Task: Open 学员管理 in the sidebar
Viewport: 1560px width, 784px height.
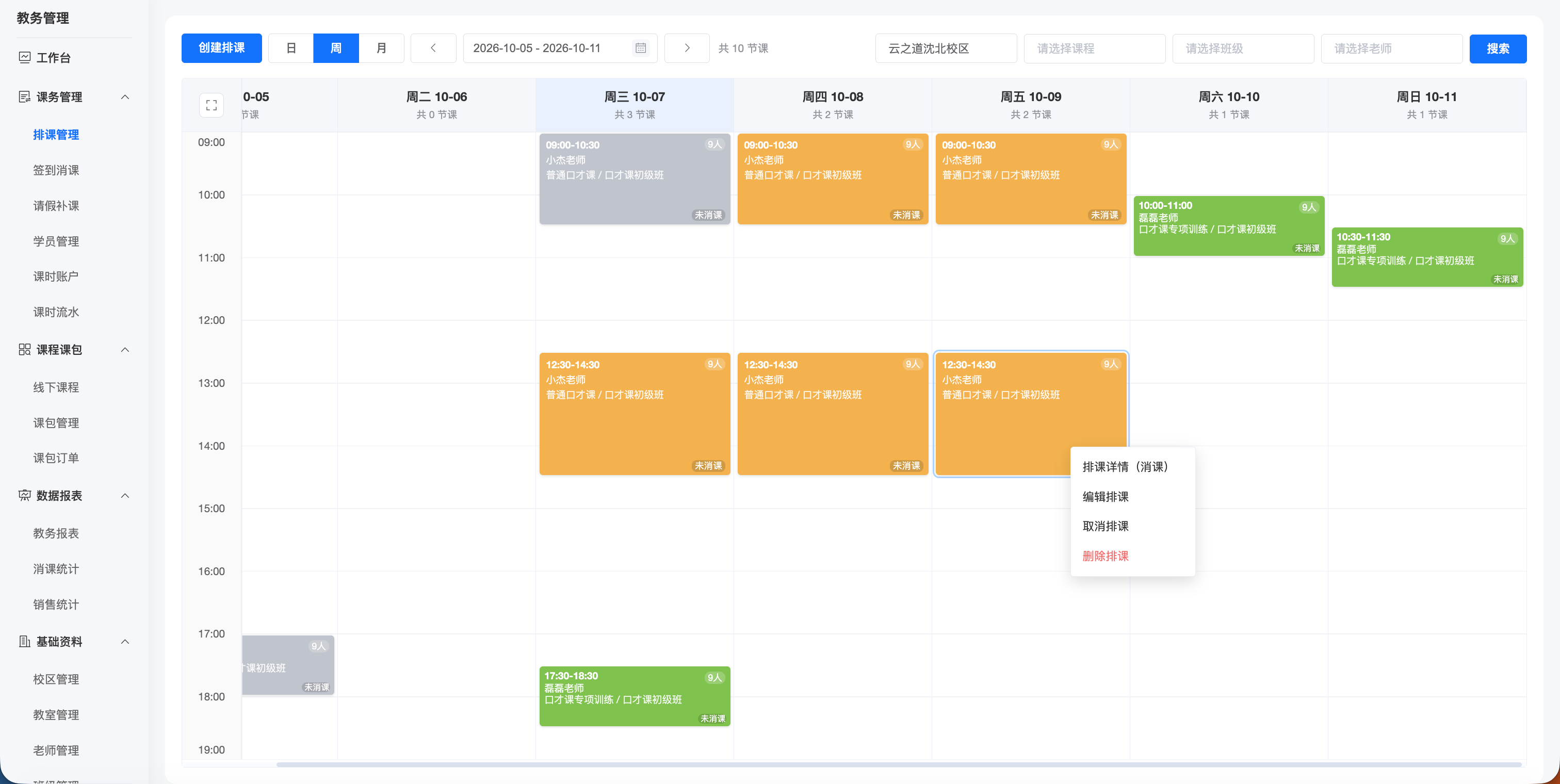Action: 56,241
